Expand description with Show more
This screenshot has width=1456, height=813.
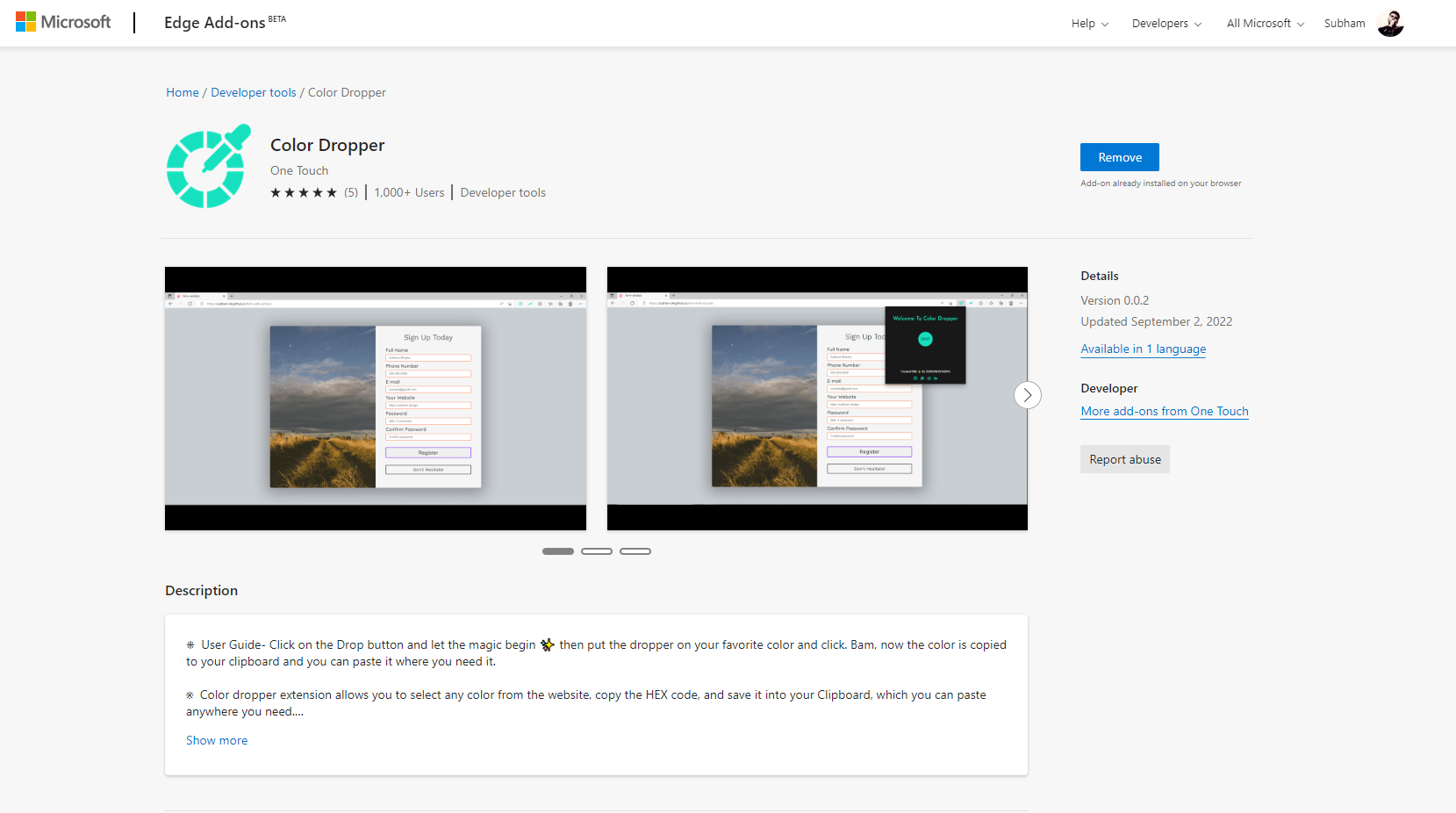(217, 740)
